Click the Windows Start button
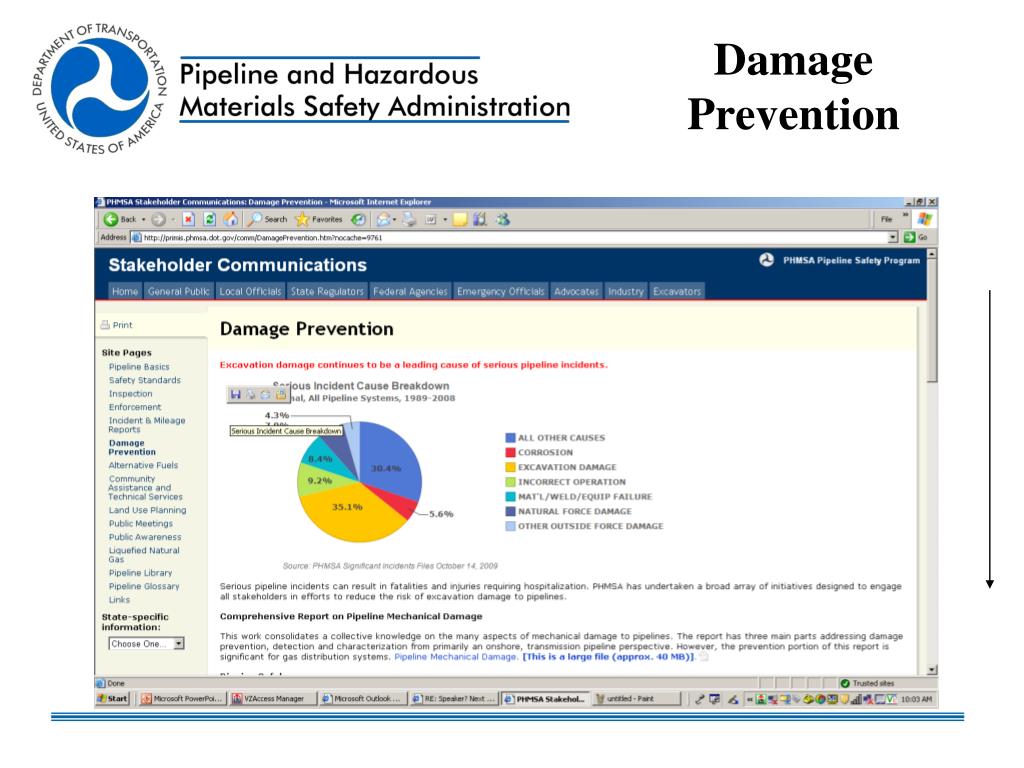Viewport: 1024px width, 768px height. tap(112, 699)
